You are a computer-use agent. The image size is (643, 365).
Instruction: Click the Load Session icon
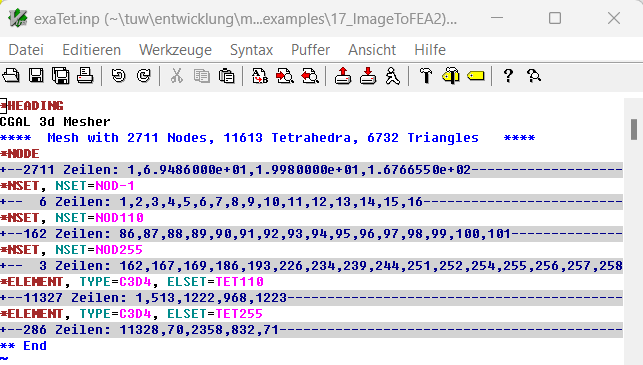coord(343,76)
